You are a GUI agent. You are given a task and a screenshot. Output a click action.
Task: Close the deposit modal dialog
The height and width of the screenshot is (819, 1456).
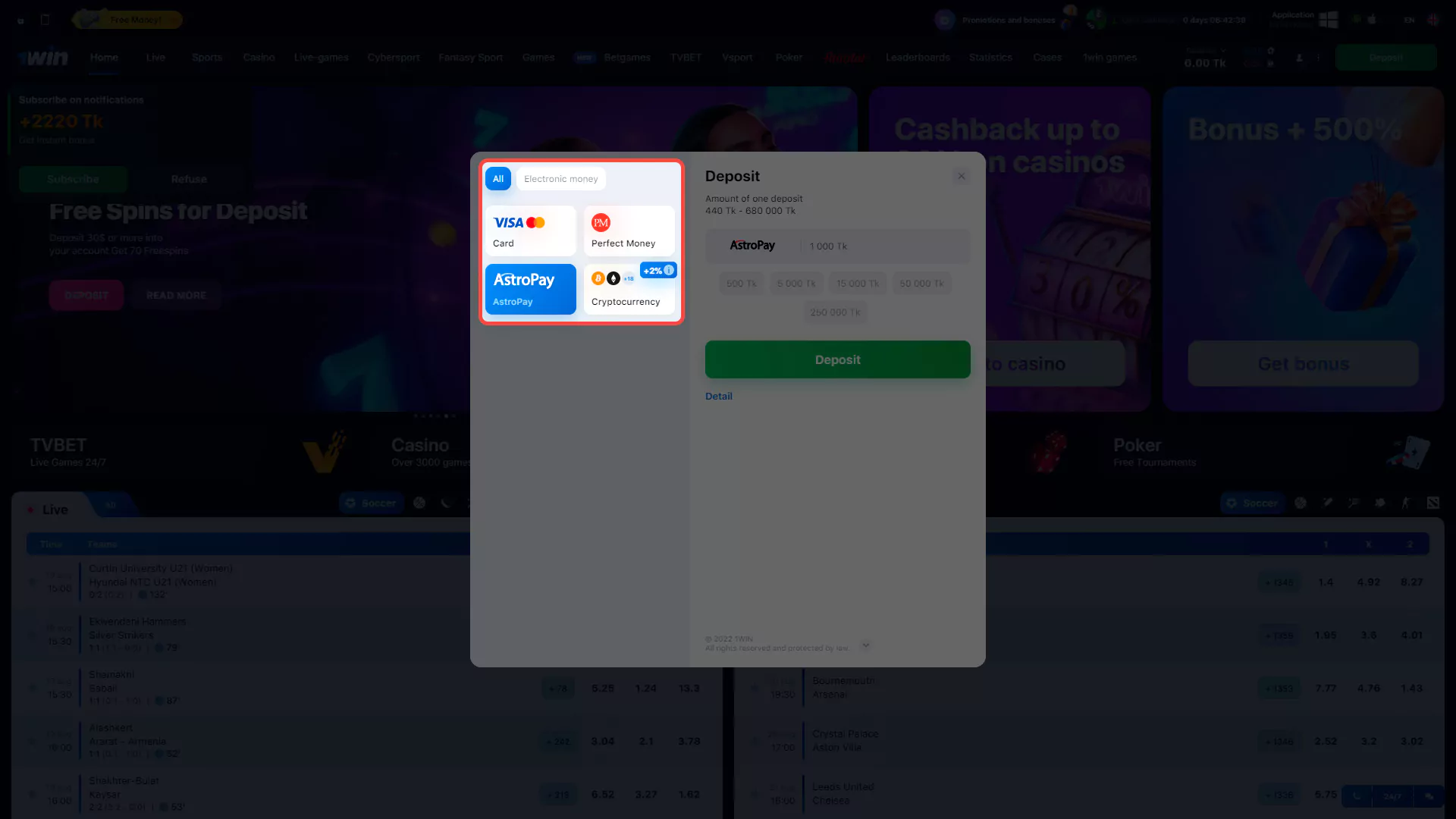961,176
